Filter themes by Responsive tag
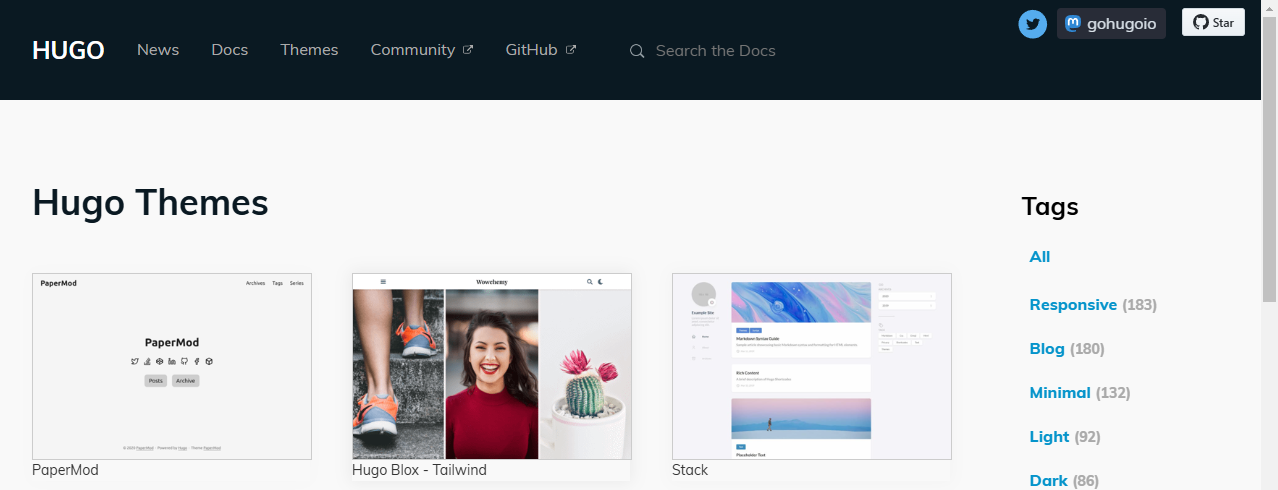1278x490 pixels. point(1073,305)
